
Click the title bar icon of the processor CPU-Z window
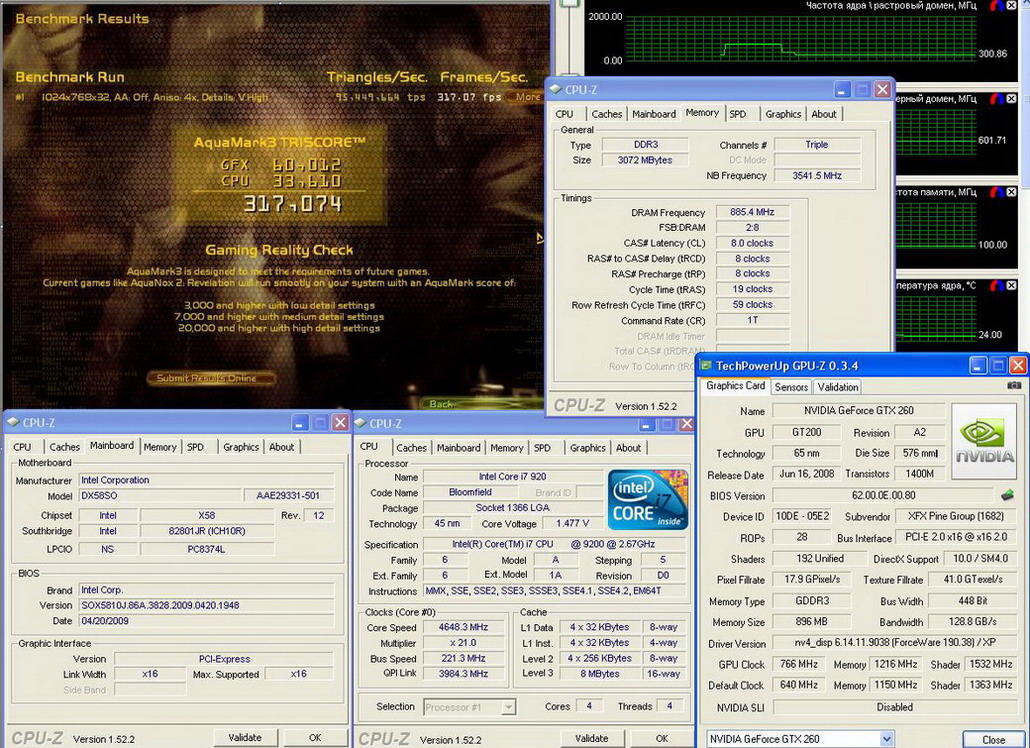pyautogui.click(x=360, y=424)
